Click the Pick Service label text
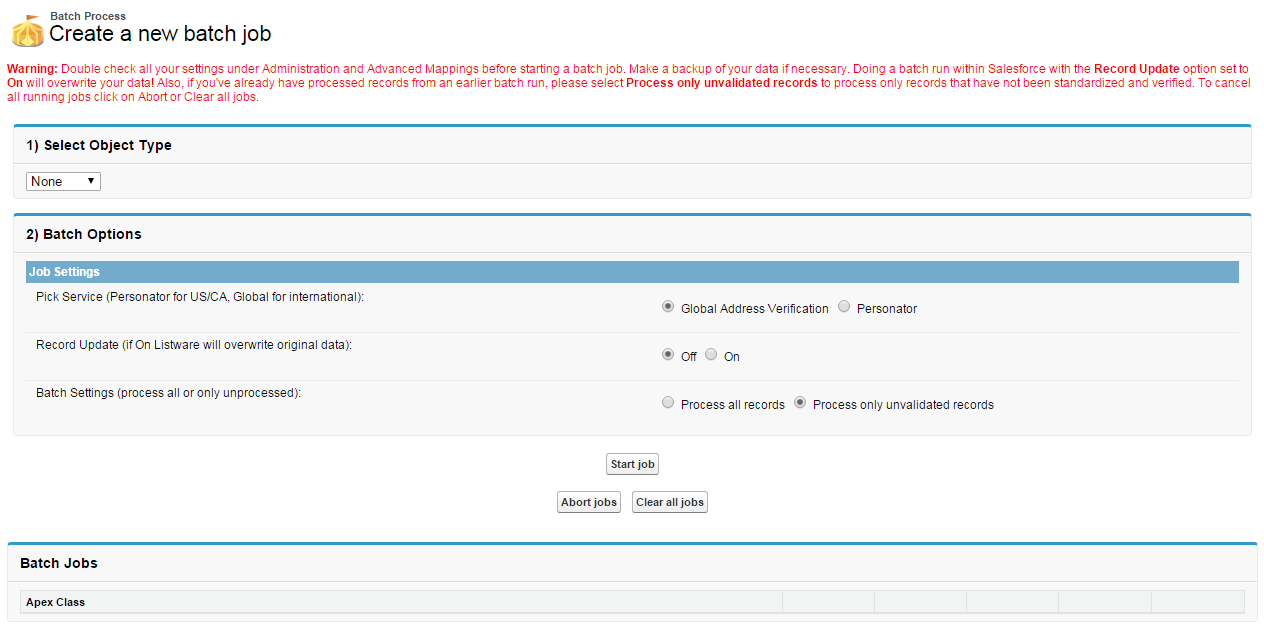 [200, 297]
